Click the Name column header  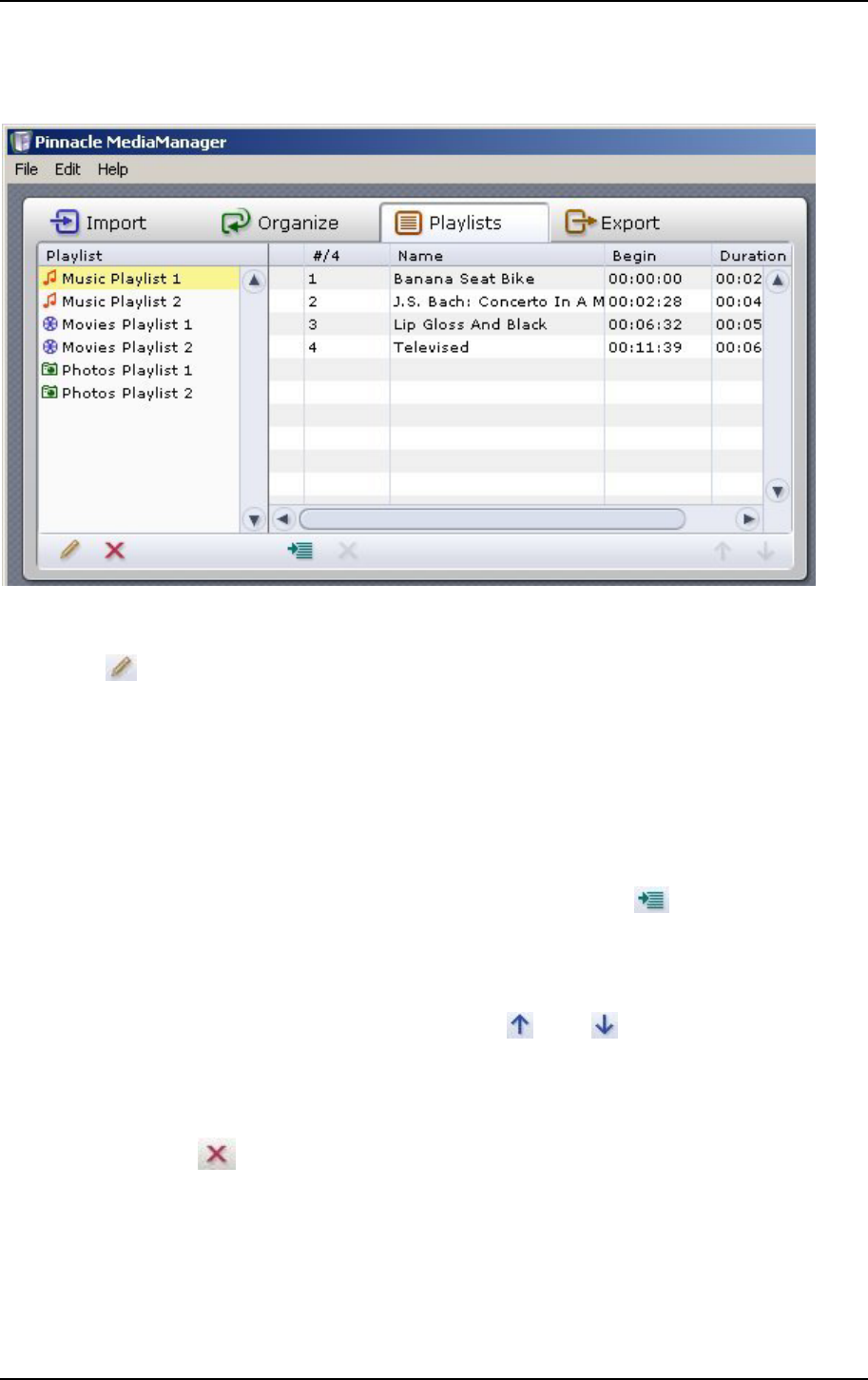[x=496, y=255]
